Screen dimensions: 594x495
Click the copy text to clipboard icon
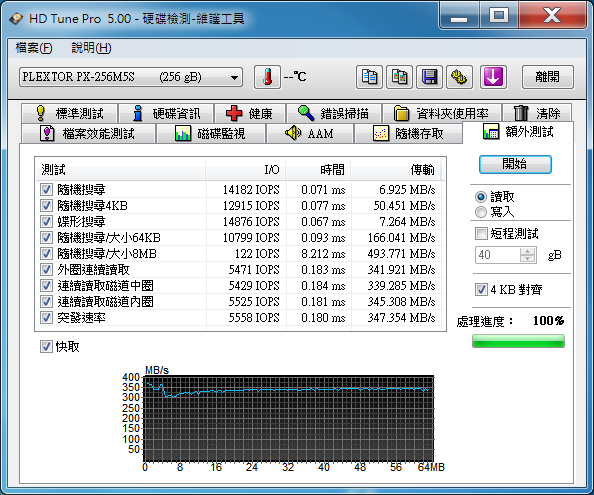click(369, 77)
